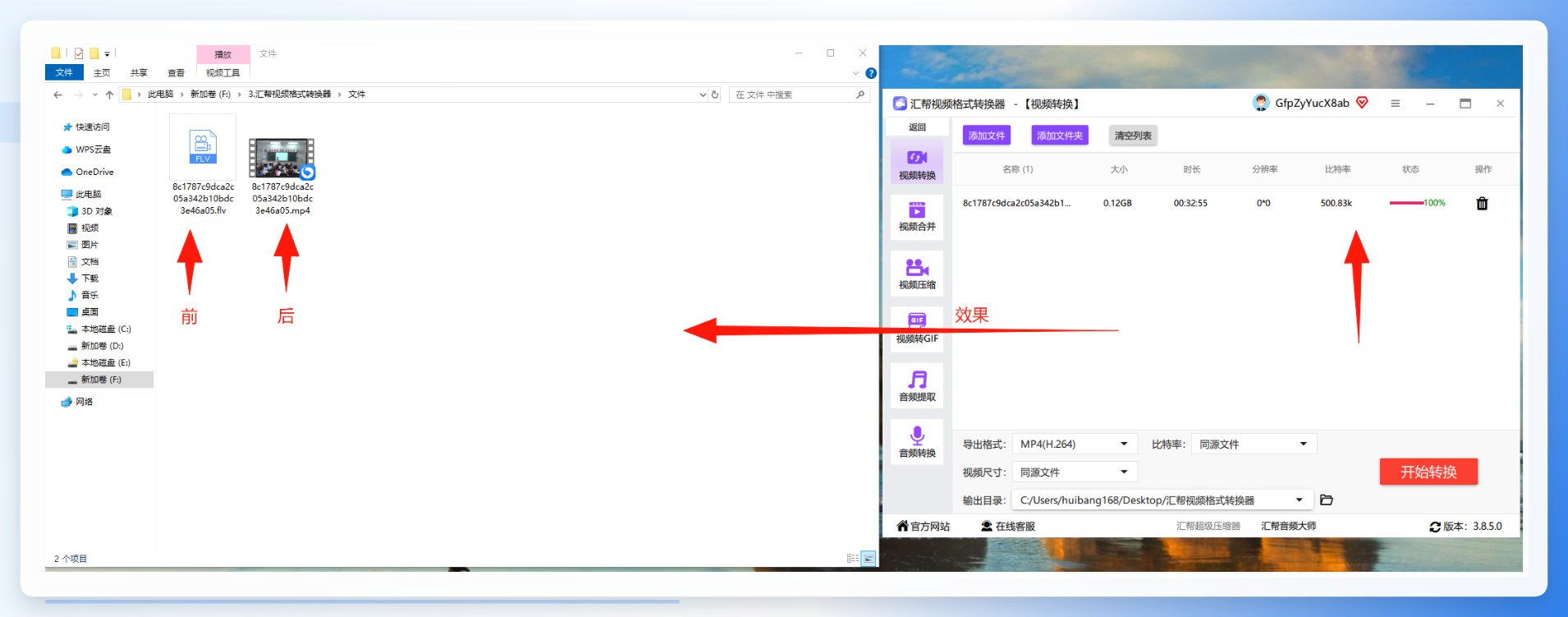Open the quick access toolbar customize arrow
The image size is (1568, 617).
tap(107, 54)
